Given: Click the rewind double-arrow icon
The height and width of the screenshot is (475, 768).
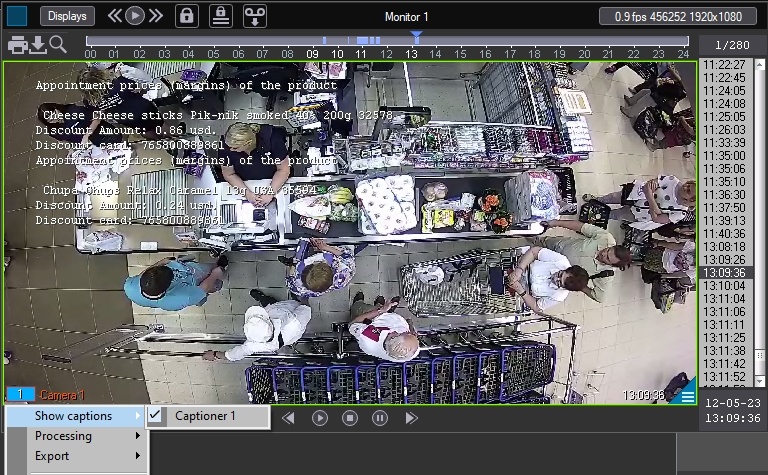Looking at the screenshot, I should point(114,16).
